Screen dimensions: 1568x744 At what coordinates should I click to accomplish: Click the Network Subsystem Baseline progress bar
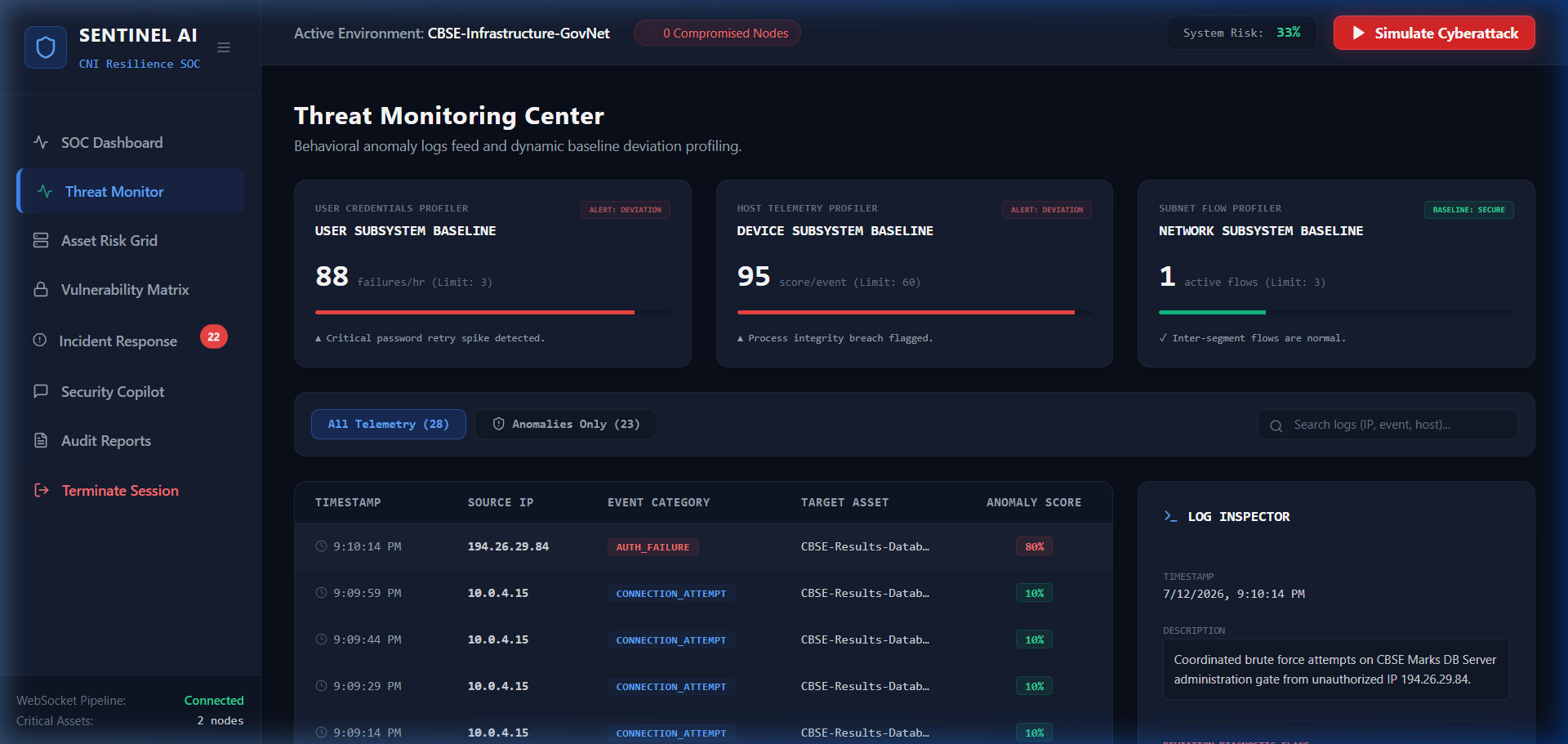1336,312
